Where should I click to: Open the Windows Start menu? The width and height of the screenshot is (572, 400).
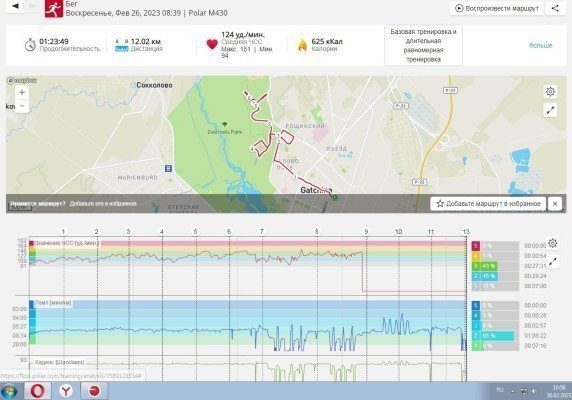coord(9,391)
